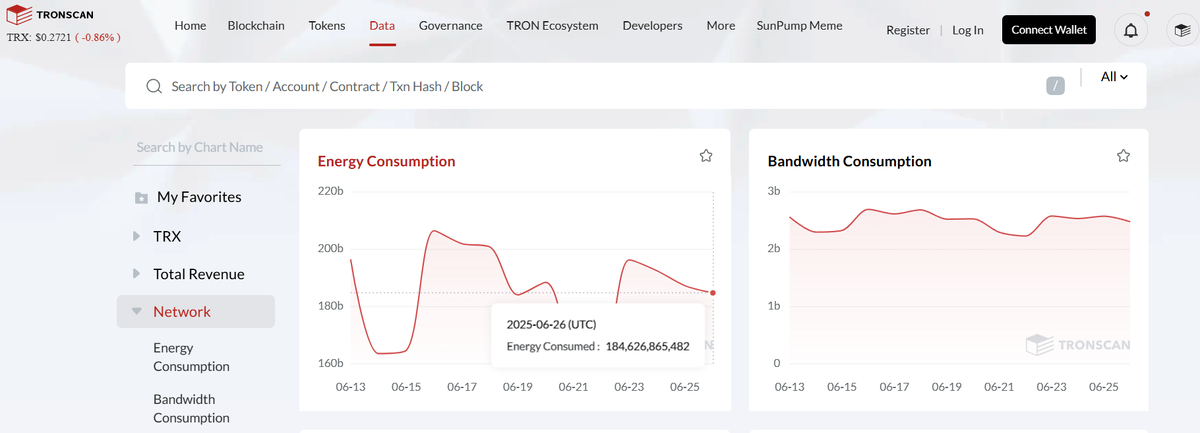Click the My Favorites folder icon

pyautogui.click(x=141, y=198)
